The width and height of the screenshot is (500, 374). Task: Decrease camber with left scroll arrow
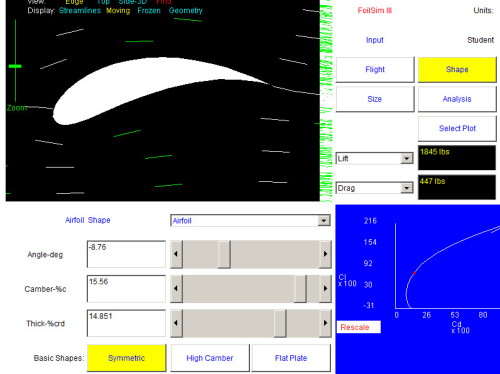click(x=176, y=289)
